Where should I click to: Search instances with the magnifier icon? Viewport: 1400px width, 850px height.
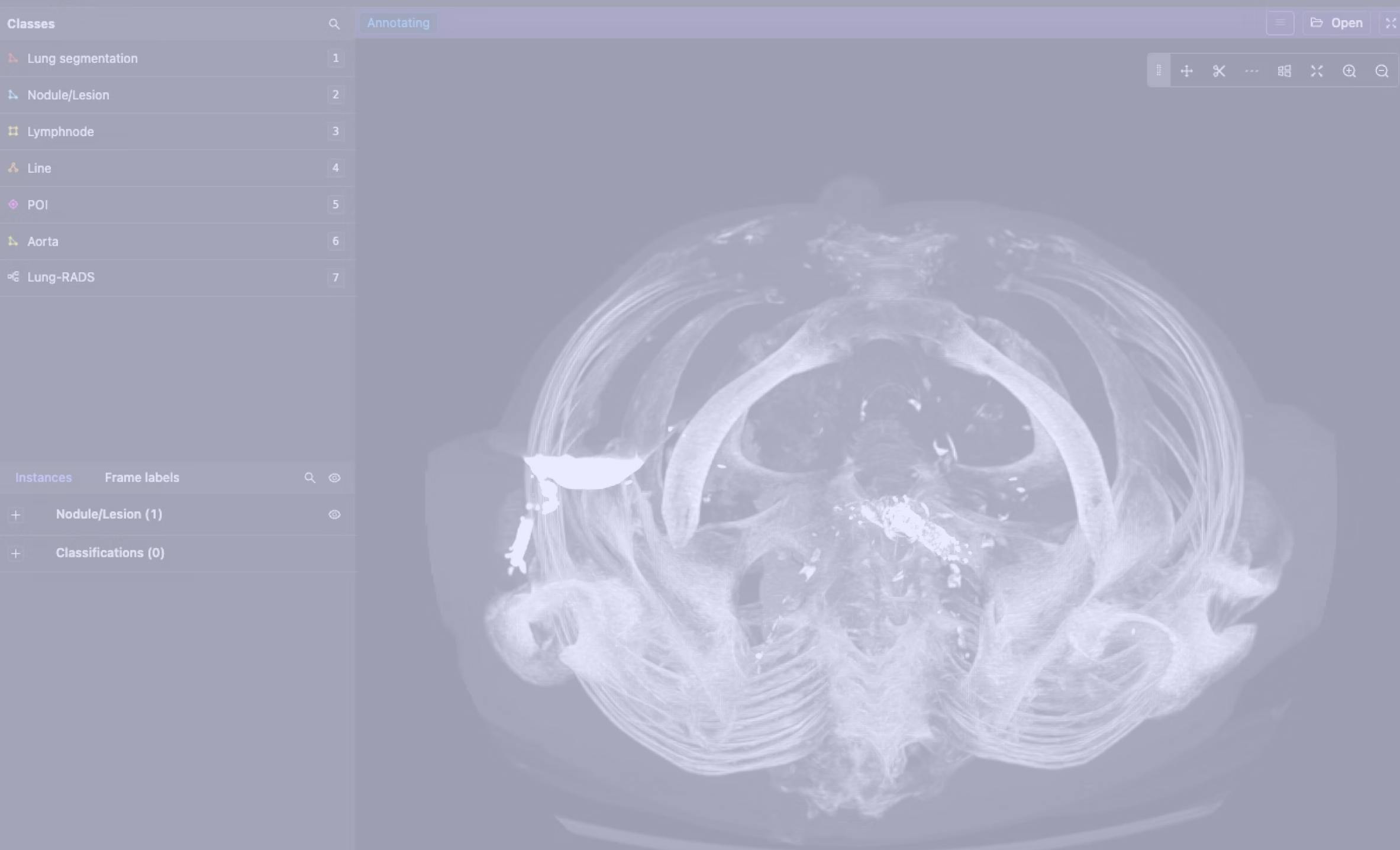point(309,478)
